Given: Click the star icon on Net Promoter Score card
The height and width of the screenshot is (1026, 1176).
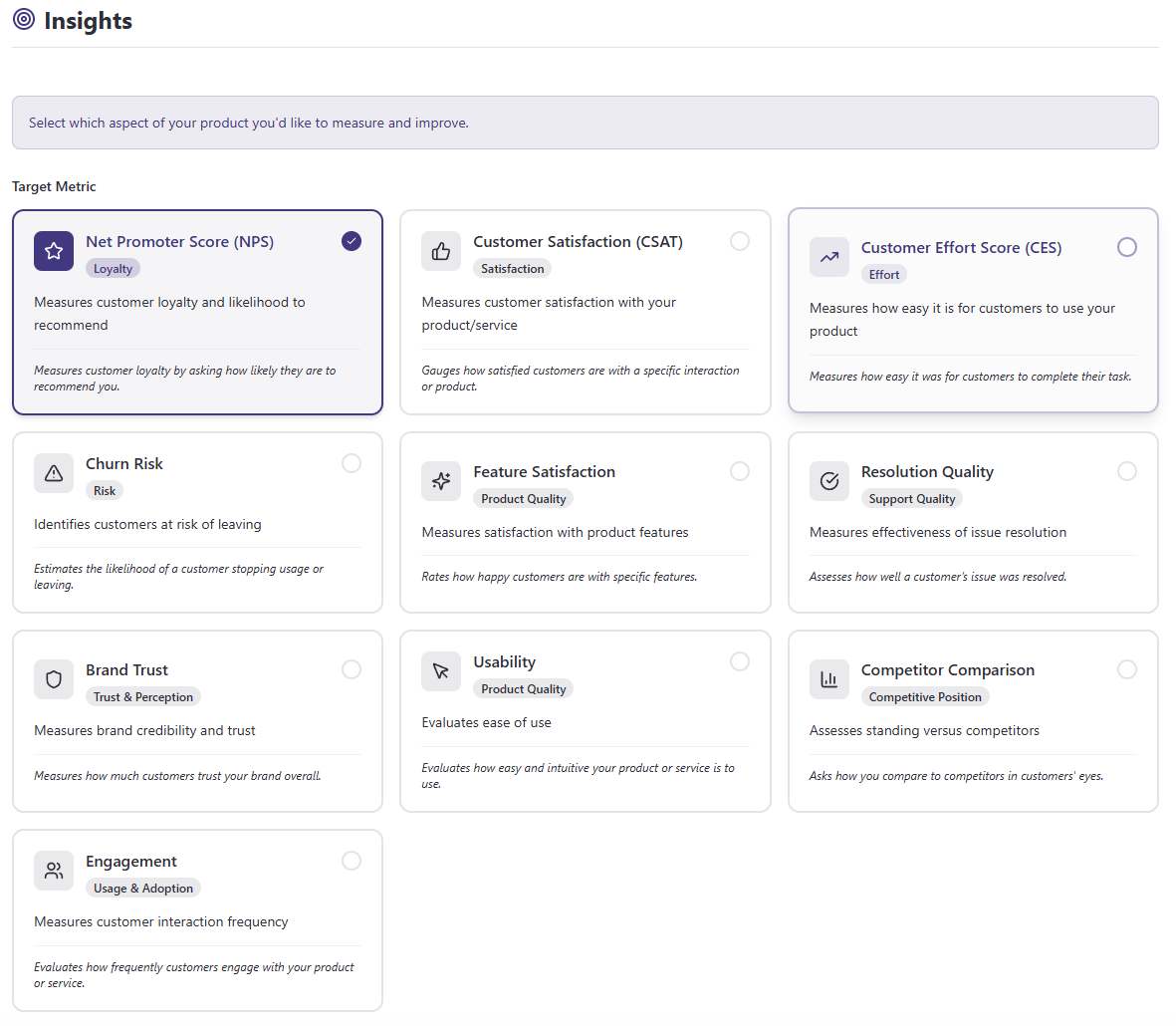Looking at the screenshot, I should pyautogui.click(x=53, y=250).
